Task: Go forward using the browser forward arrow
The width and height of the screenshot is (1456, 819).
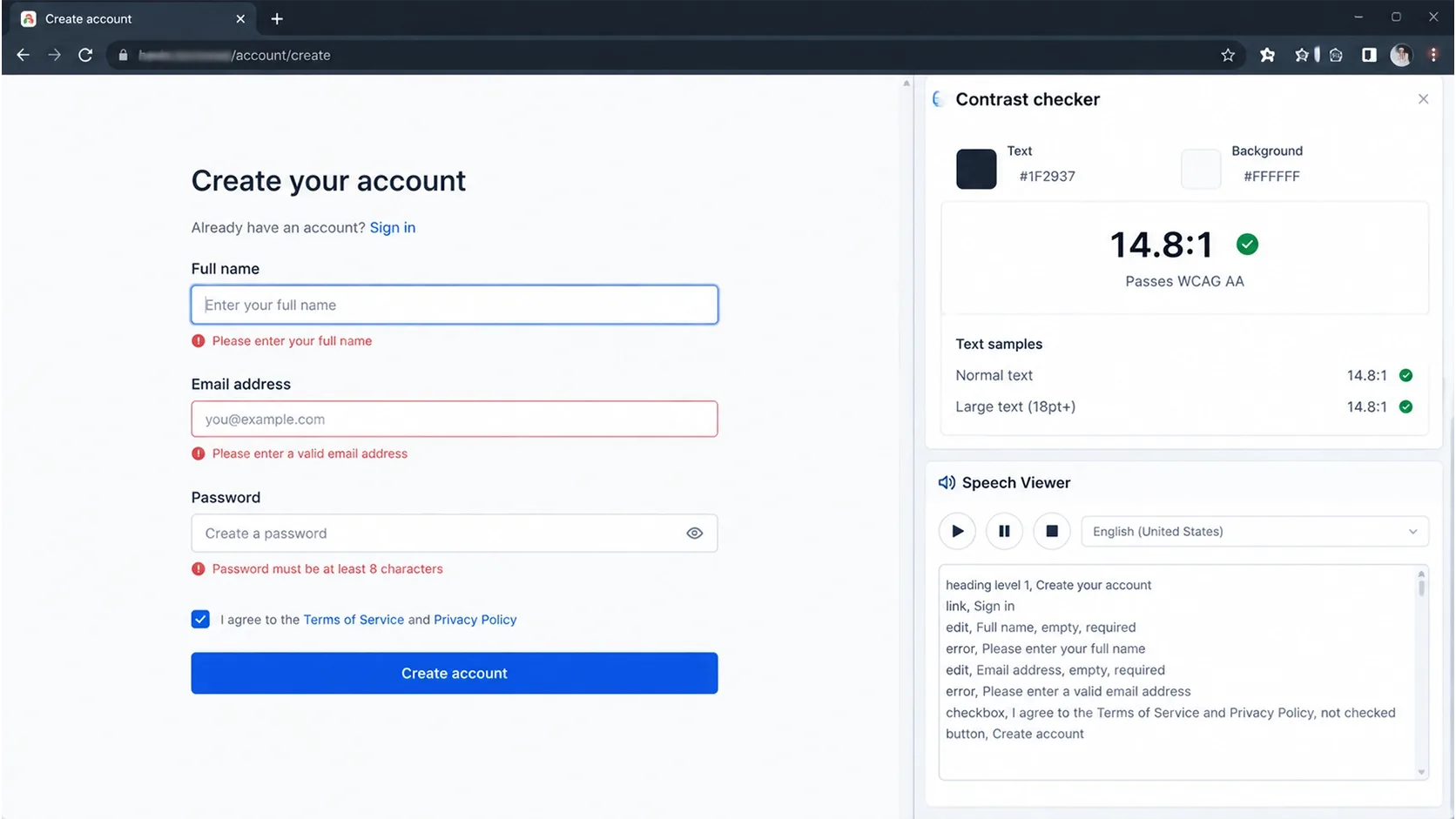Action: point(54,55)
